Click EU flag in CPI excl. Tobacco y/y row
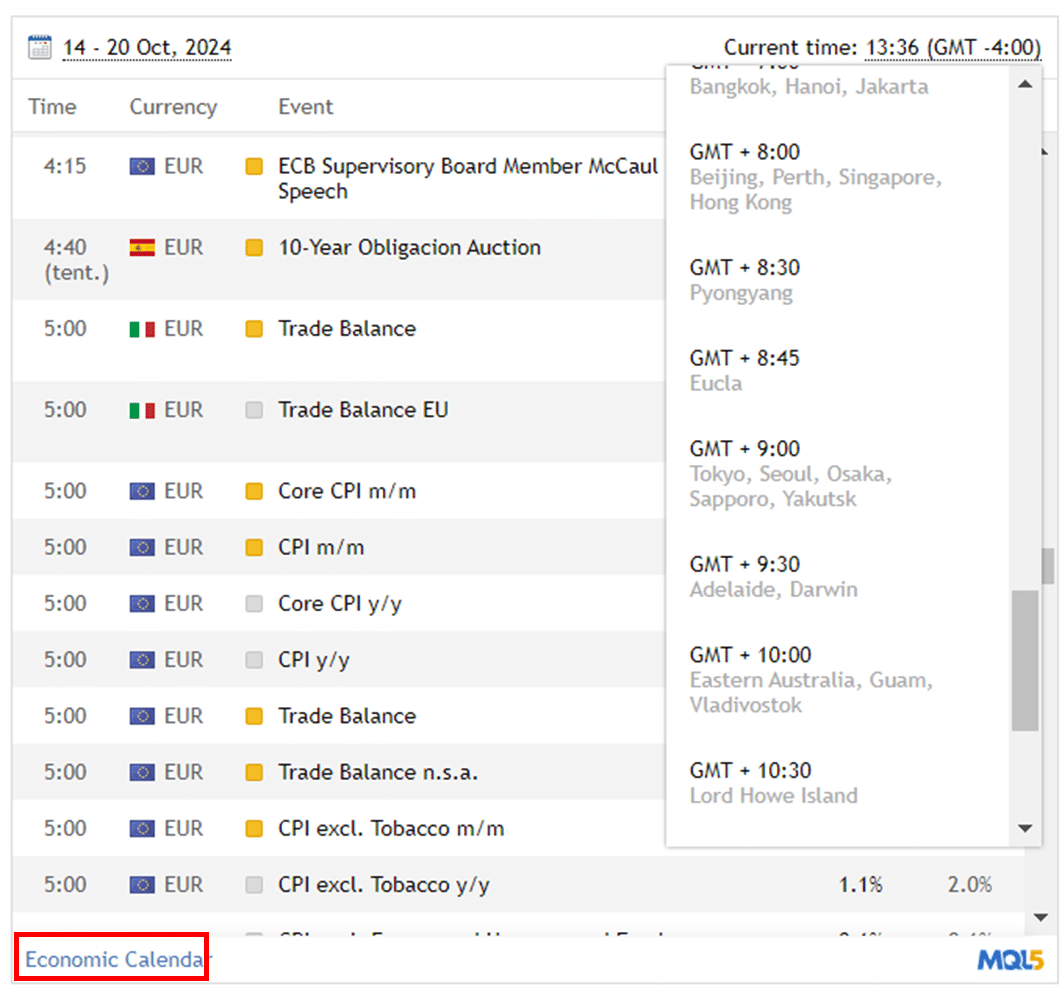Viewport: 1062px width, 995px height. (142, 885)
